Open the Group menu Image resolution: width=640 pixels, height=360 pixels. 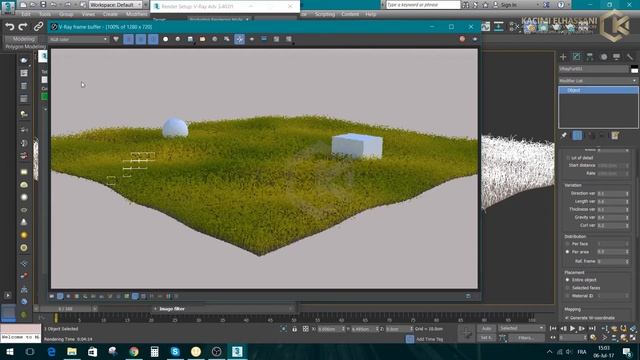tap(66, 14)
